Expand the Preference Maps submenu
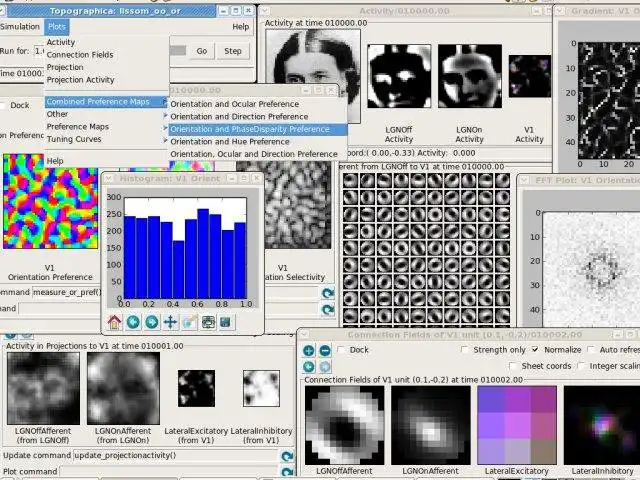The height and width of the screenshot is (480, 640). [x=78, y=127]
